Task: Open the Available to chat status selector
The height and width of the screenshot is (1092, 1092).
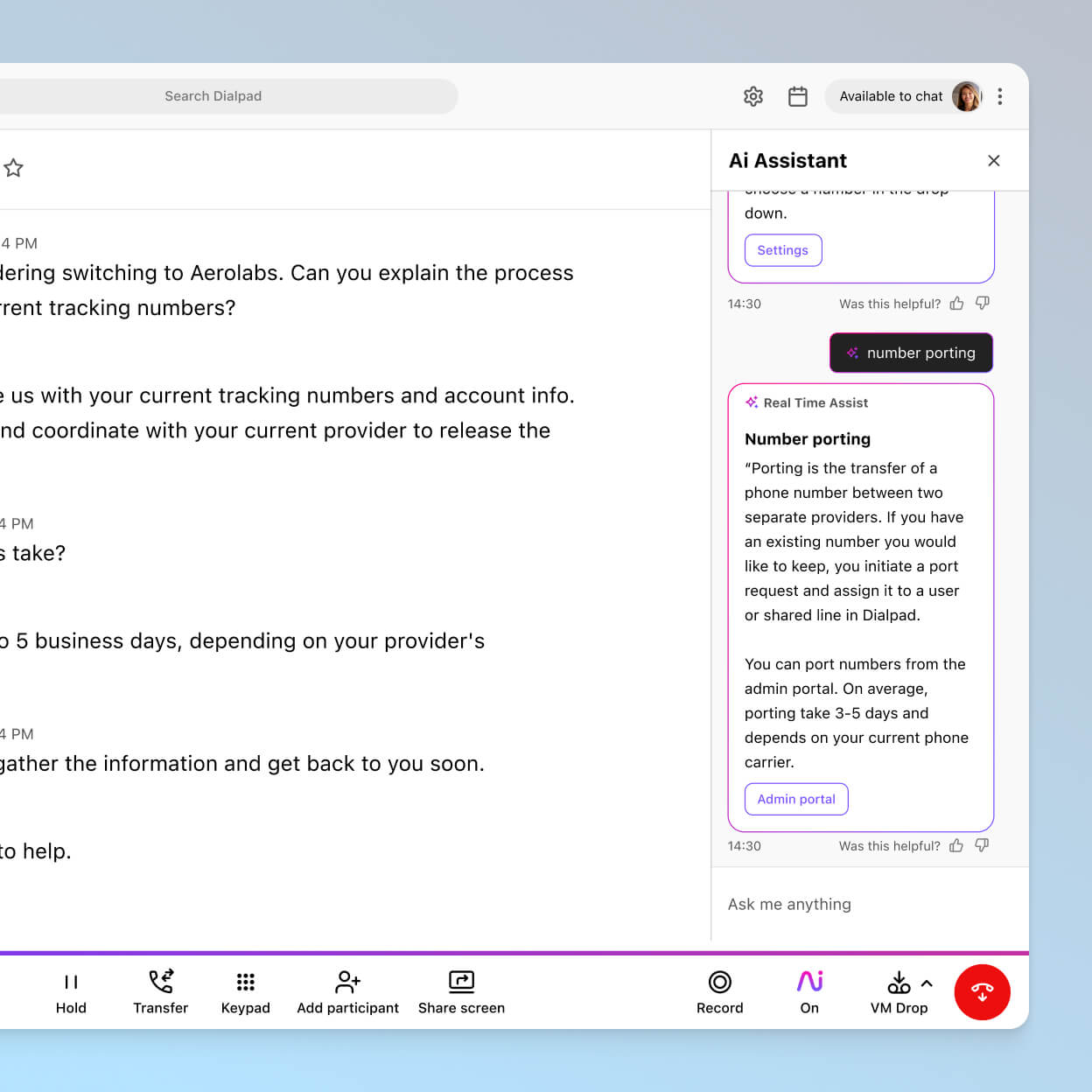Action: click(x=903, y=96)
